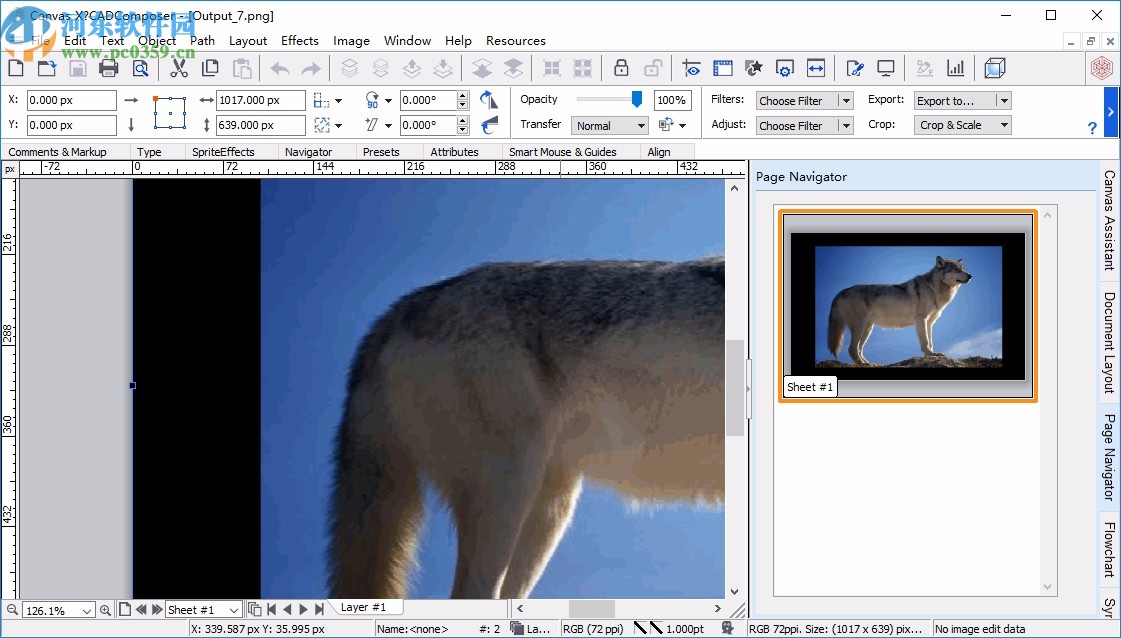1121x638 pixels.
Task: Open the 3D cube tool icon
Action: [994, 68]
